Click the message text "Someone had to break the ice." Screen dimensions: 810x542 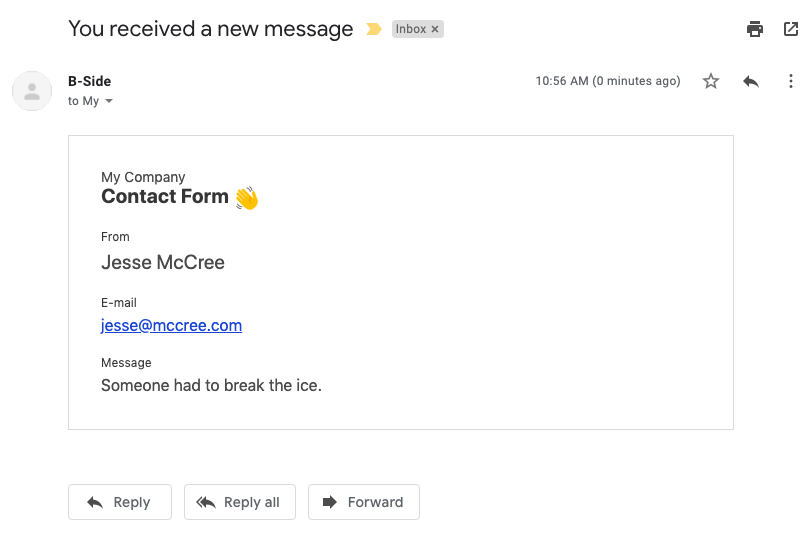[x=211, y=385]
